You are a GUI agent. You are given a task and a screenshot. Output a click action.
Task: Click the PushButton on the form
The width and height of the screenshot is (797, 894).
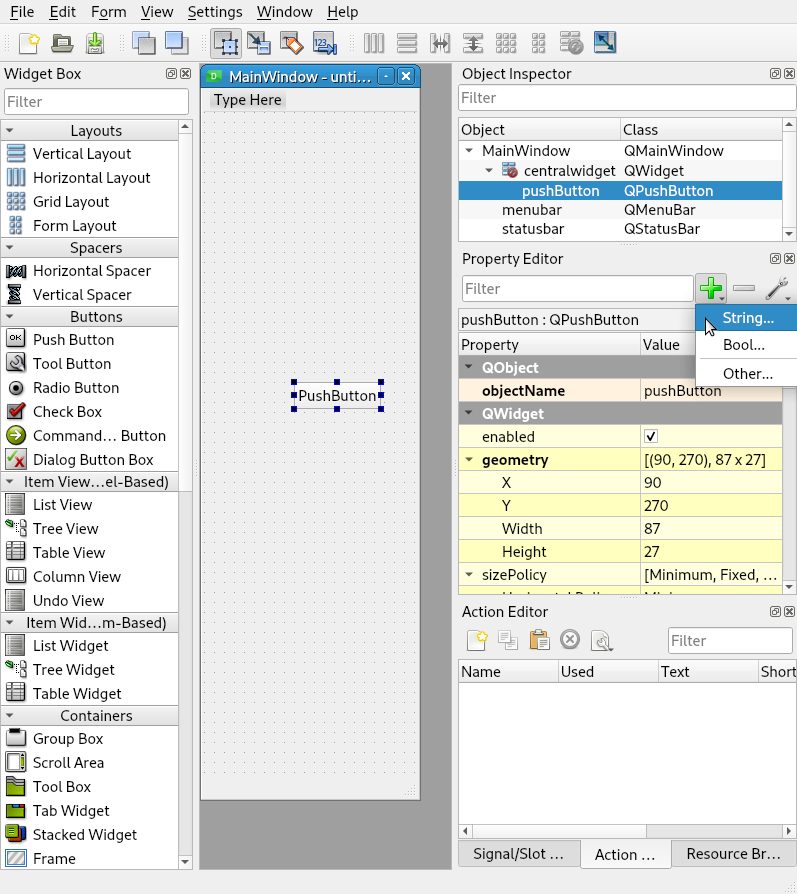337,396
